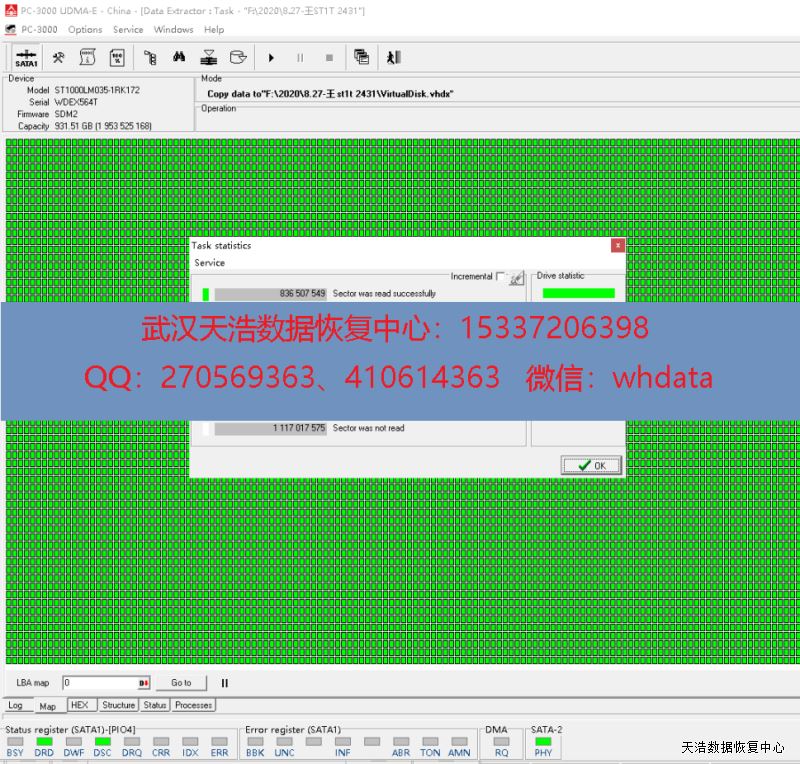Click the cascading windows toolbar icon

pyautogui.click(x=362, y=58)
